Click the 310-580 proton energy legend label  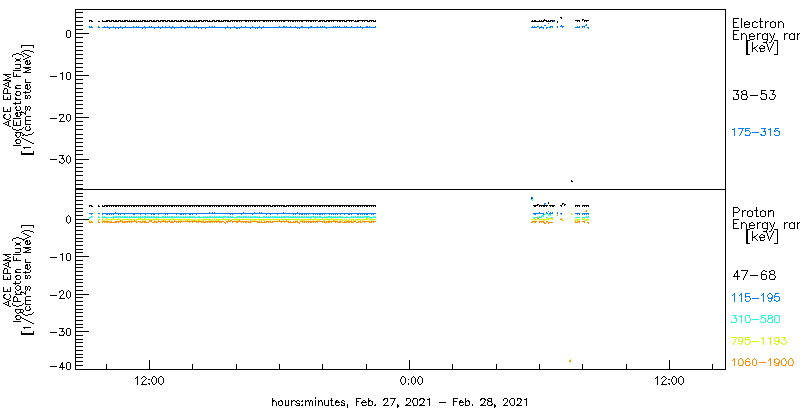pos(756,320)
